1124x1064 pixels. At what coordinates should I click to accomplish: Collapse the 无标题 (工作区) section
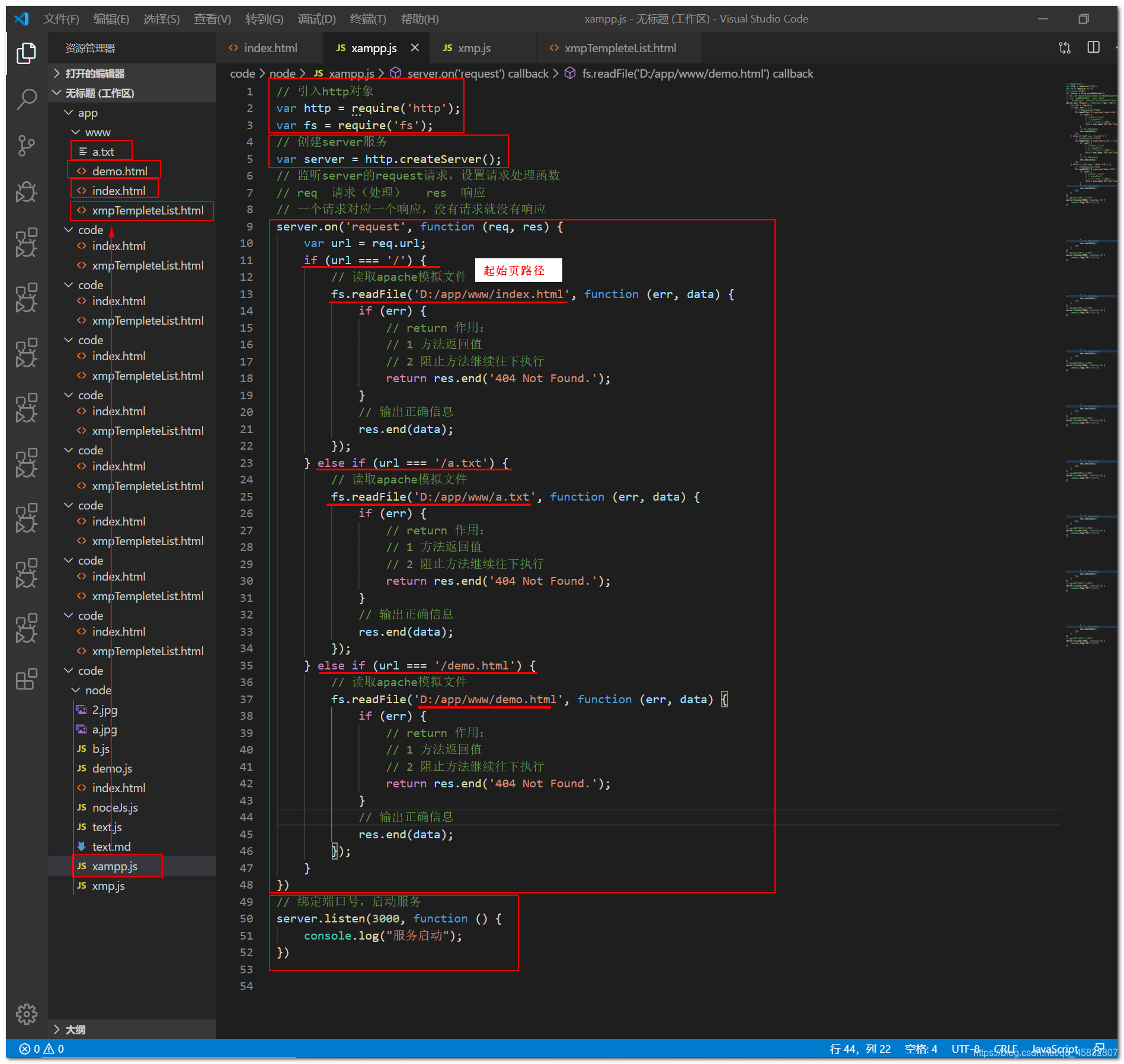point(132,93)
